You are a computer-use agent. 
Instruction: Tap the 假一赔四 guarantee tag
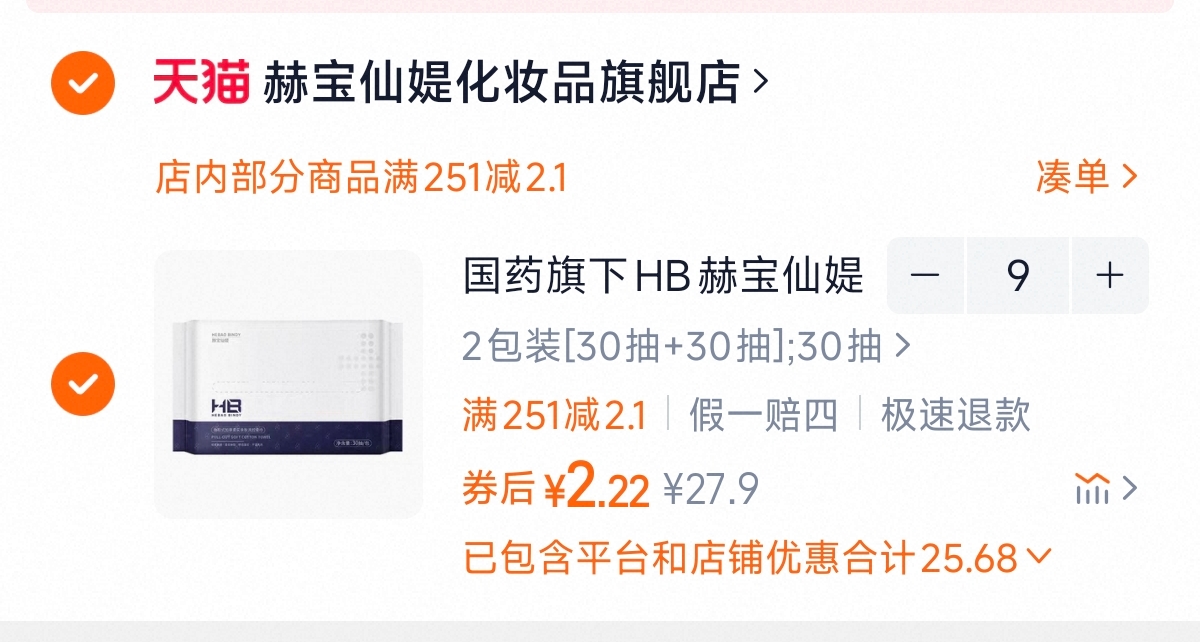coord(763,415)
